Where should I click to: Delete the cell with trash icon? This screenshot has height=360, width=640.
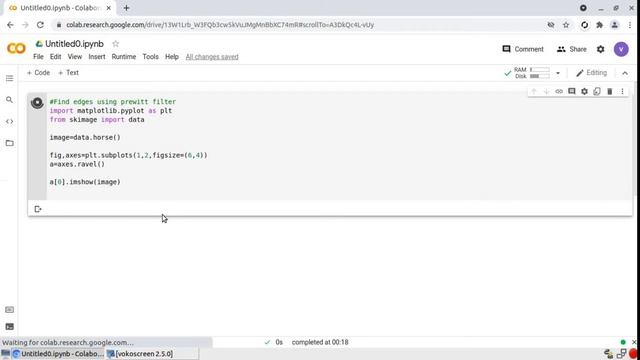click(x=610, y=91)
